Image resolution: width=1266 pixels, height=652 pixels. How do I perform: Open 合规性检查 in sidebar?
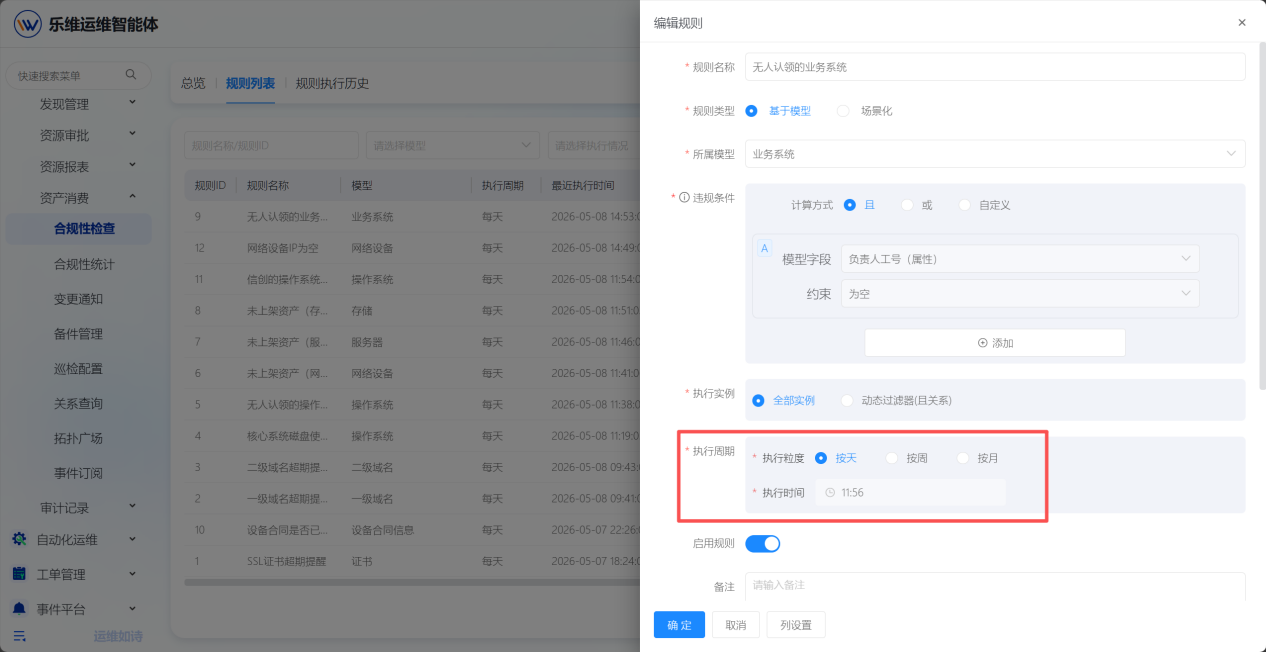(x=79, y=228)
